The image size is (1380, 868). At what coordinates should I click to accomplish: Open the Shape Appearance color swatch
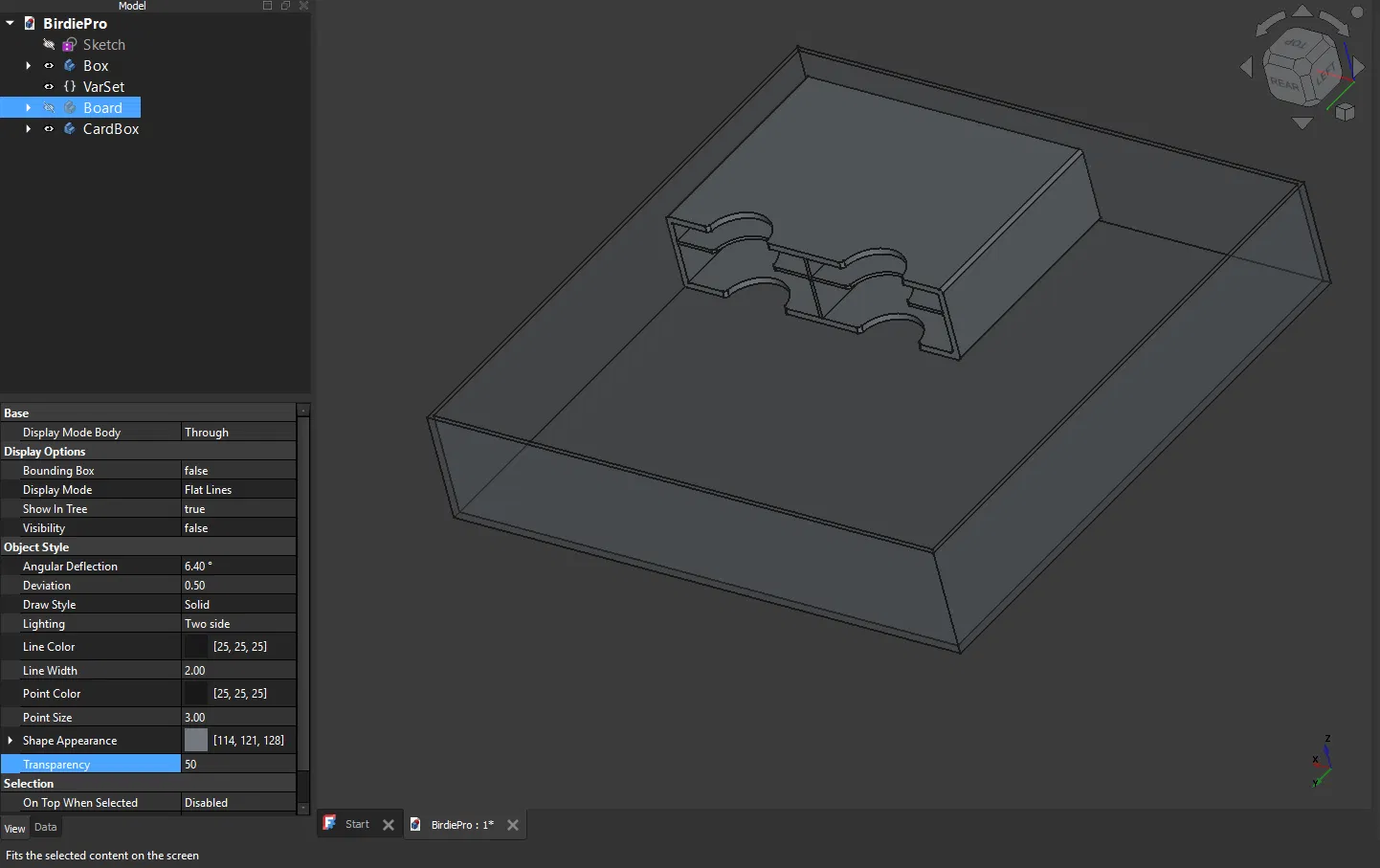tap(196, 740)
